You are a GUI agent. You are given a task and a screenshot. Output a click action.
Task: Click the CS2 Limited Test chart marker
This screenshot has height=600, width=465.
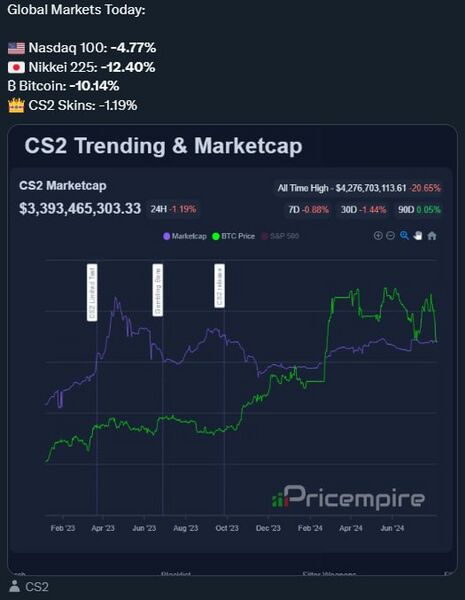tap(92, 293)
